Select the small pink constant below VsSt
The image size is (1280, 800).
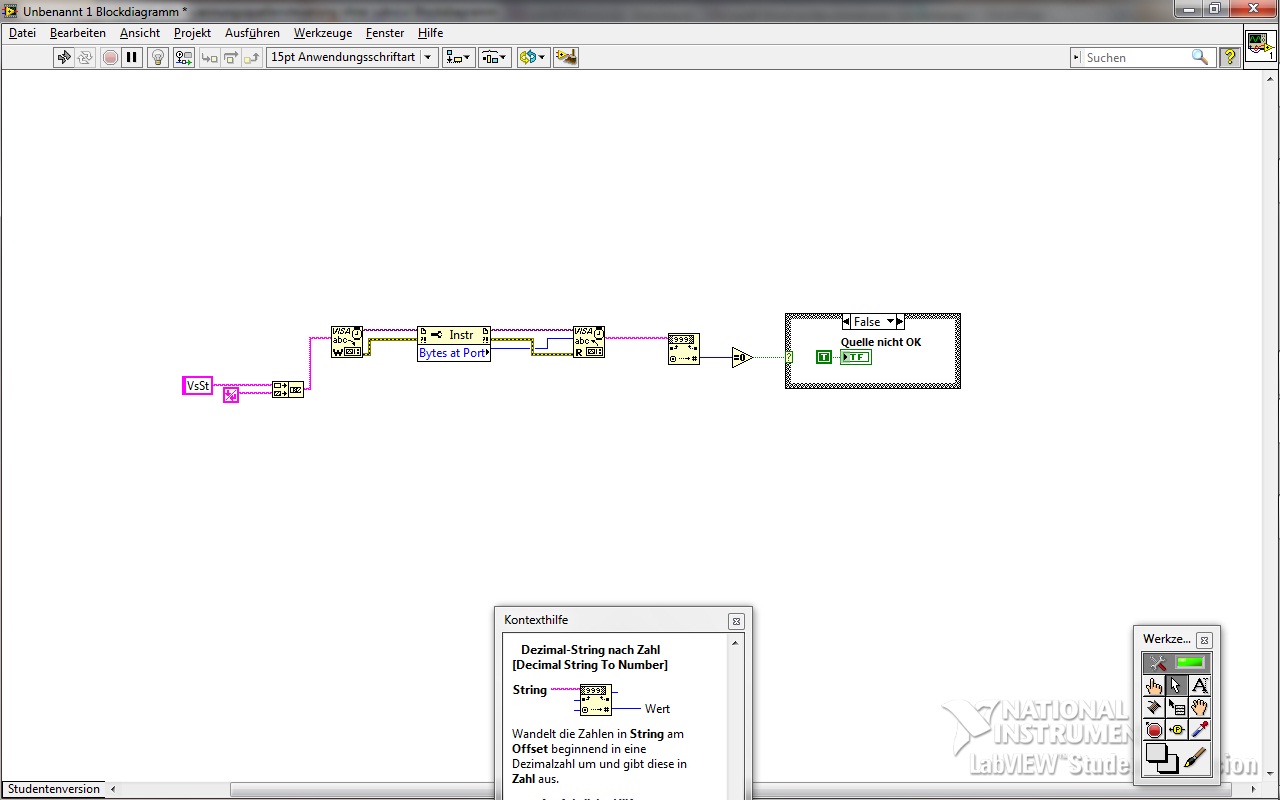point(231,394)
